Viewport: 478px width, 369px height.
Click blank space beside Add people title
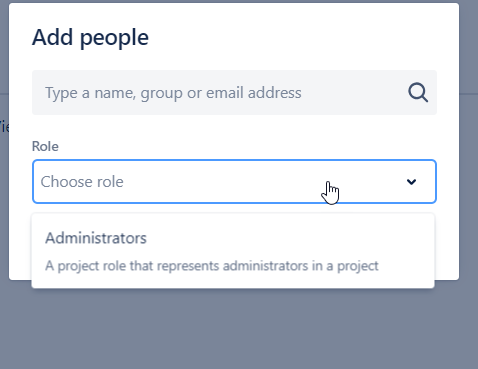click(x=300, y=37)
